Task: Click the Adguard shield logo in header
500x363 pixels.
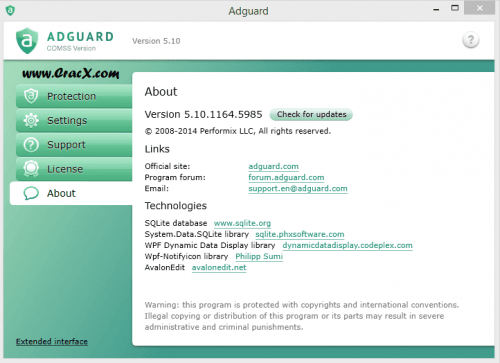Action: click(27, 41)
